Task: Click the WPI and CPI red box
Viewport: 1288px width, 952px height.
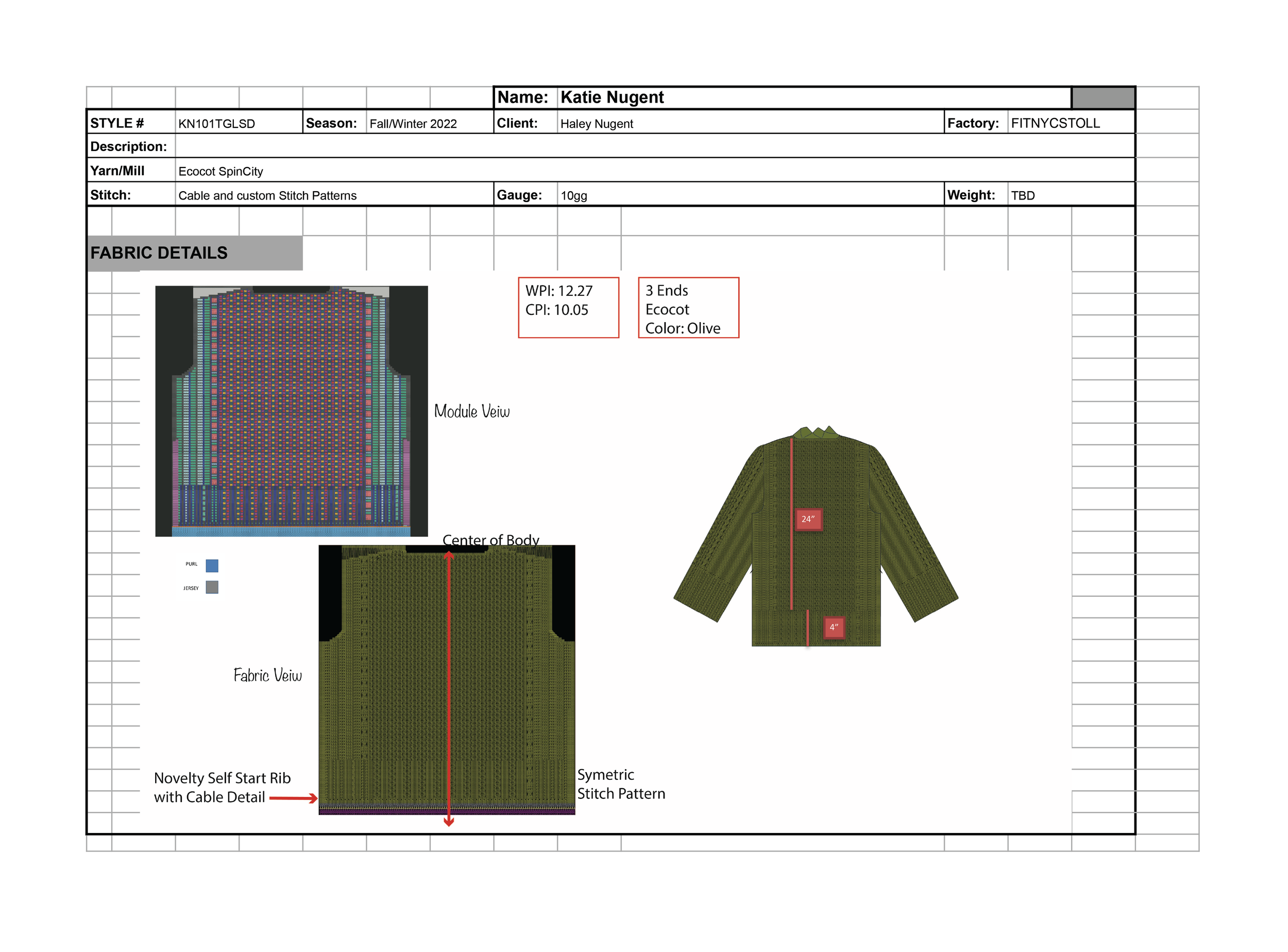Action: (x=569, y=308)
